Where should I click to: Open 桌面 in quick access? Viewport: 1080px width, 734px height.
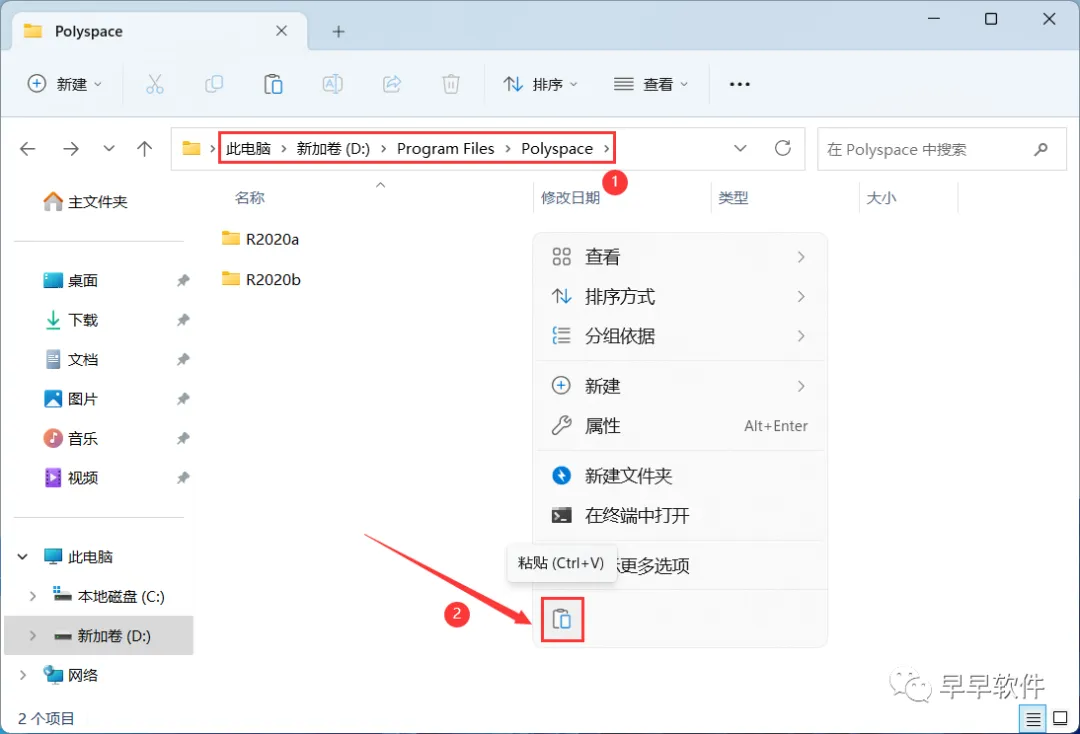pos(72,280)
